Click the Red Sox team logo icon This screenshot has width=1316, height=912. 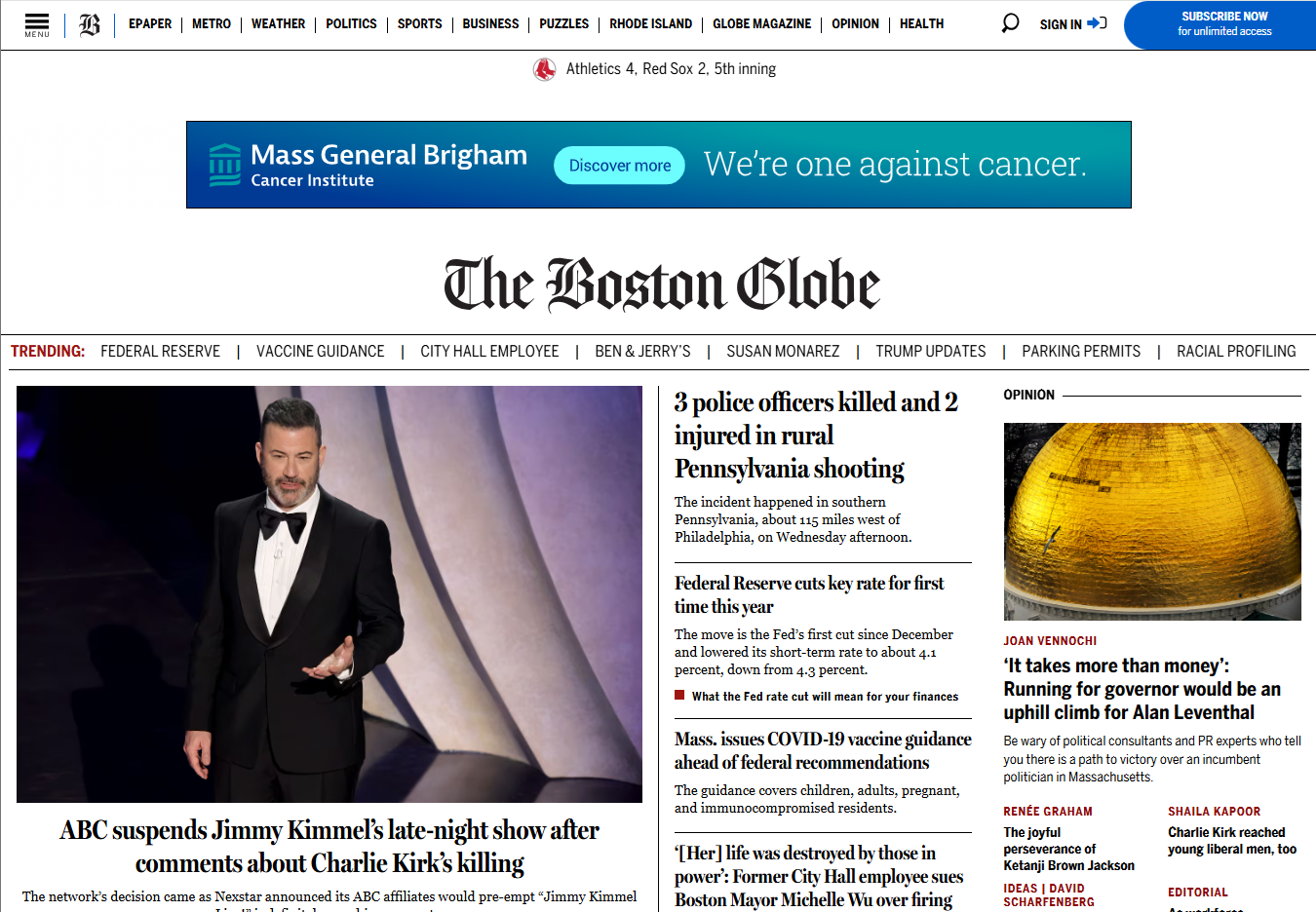(x=544, y=69)
